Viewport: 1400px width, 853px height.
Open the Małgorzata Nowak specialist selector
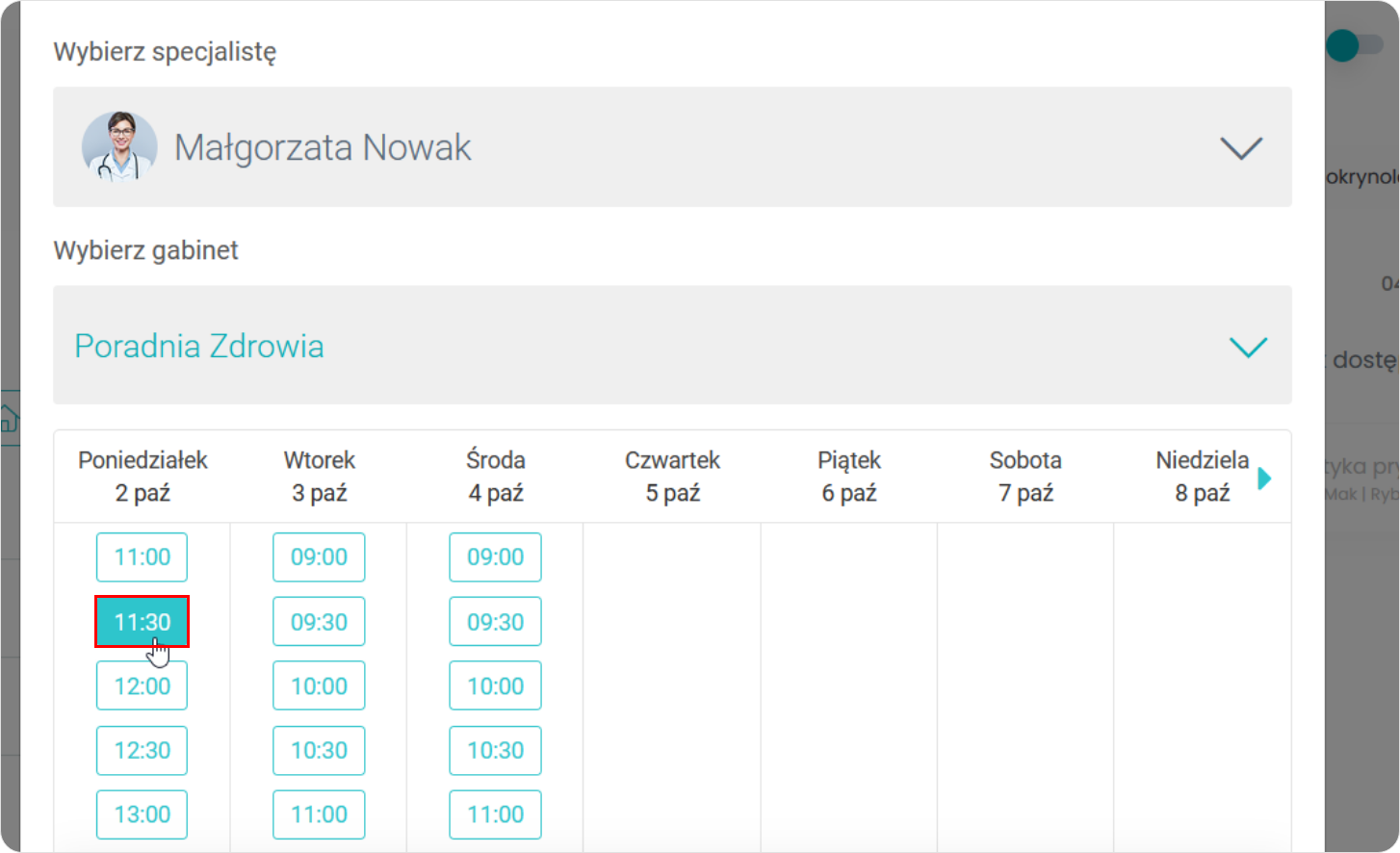click(x=672, y=147)
